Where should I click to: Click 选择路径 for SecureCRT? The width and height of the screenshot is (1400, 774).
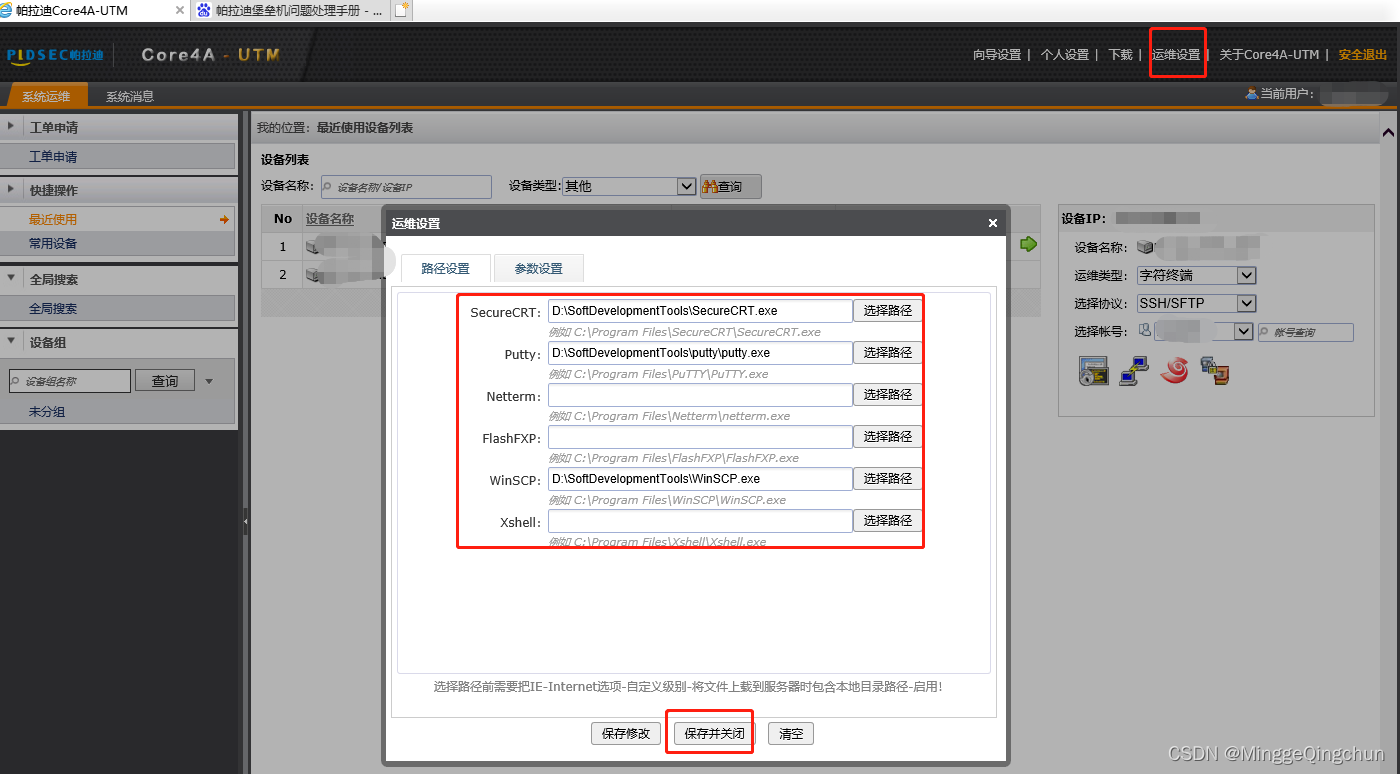888,311
